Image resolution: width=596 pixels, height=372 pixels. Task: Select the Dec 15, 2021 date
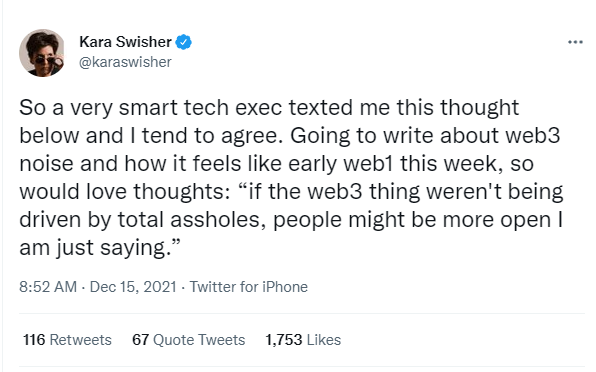[x=133, y=287]
